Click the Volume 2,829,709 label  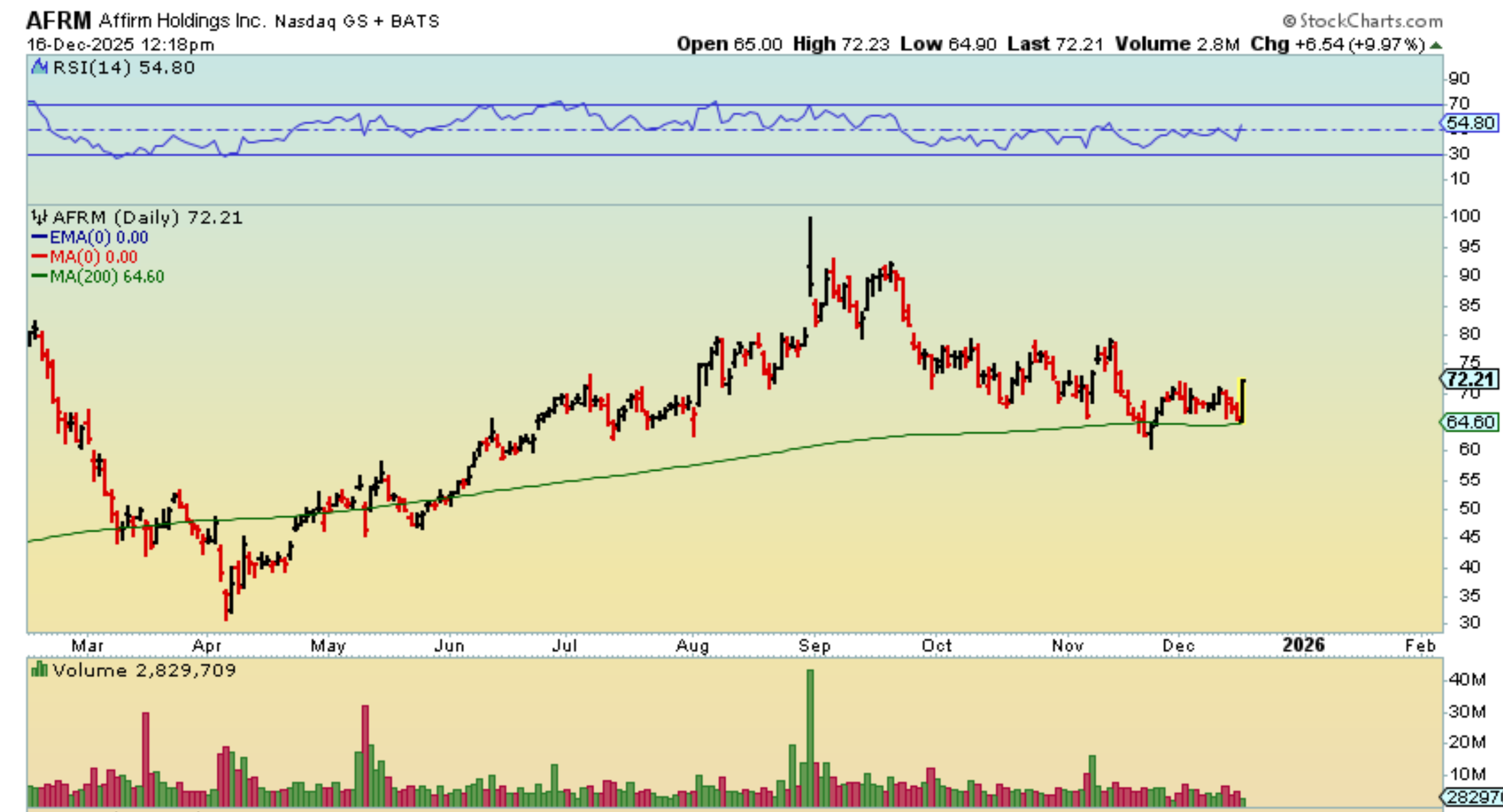click(x=144, y=670)
